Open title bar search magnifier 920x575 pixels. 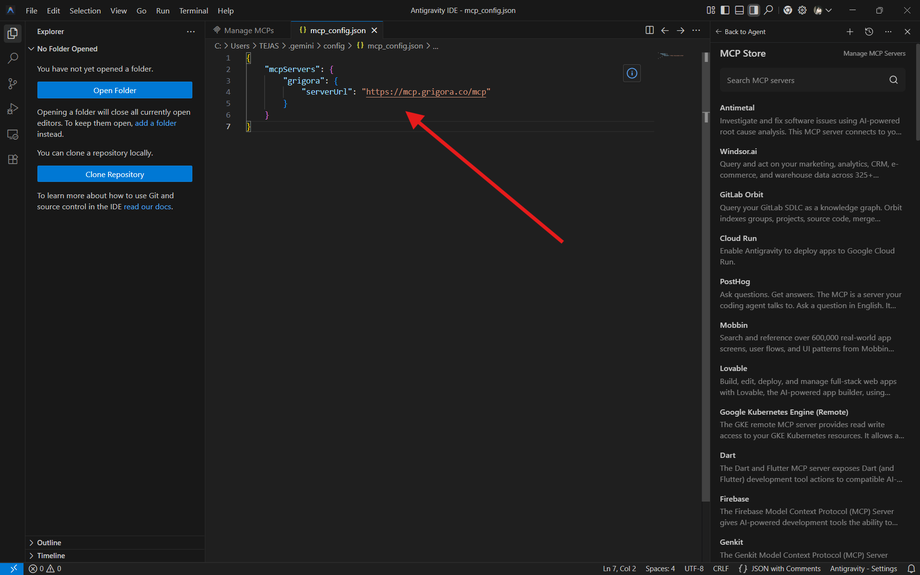(x=768, y=11)
